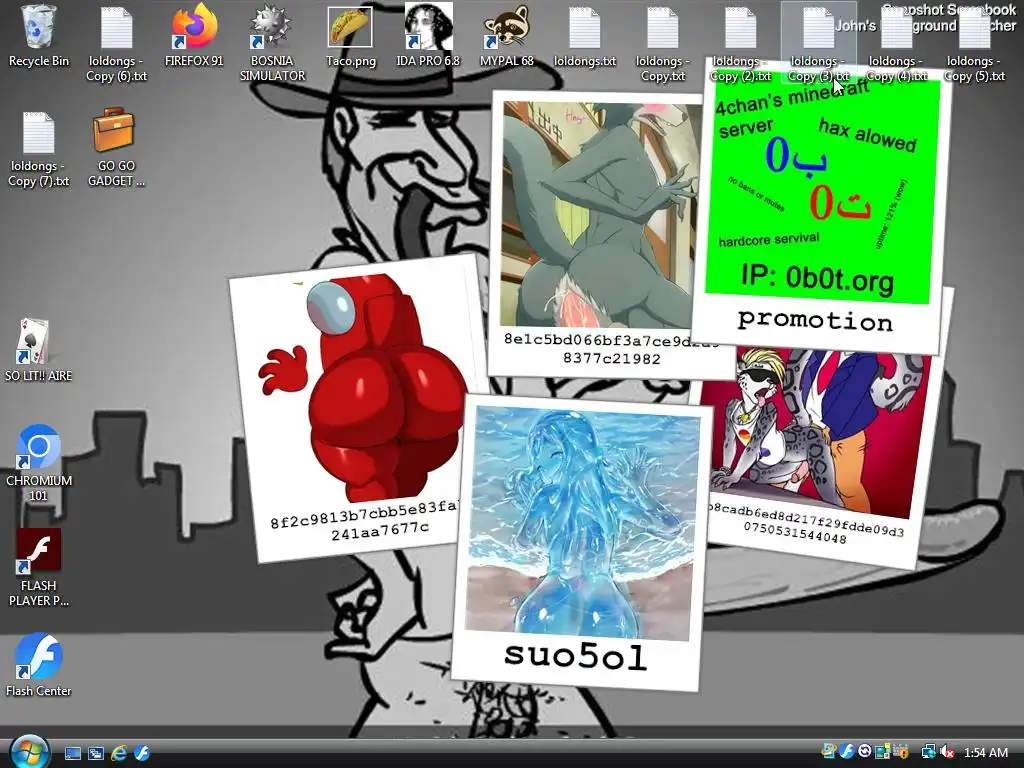Open the Flash tray icon in notification area
Image resolution: width=1024 pixels, height=768 pixels.
point(847,752)
